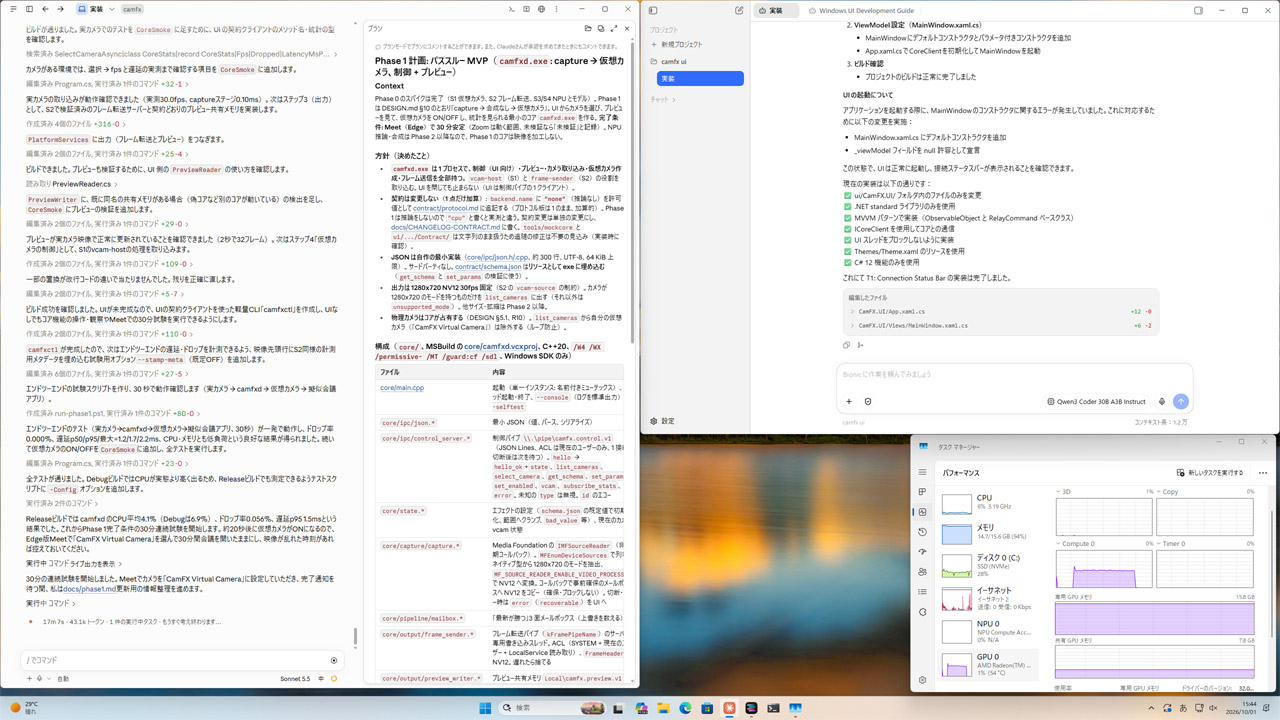Click 新規プロジェクト in Bionic sidebar
Screen dimensions: 1280x720
pos(675,45)
